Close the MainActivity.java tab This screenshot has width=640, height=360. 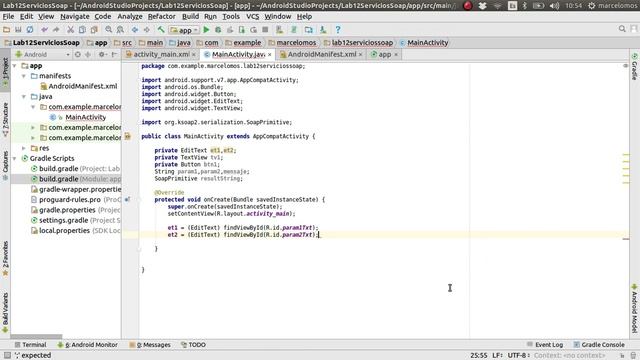[270, 54]
